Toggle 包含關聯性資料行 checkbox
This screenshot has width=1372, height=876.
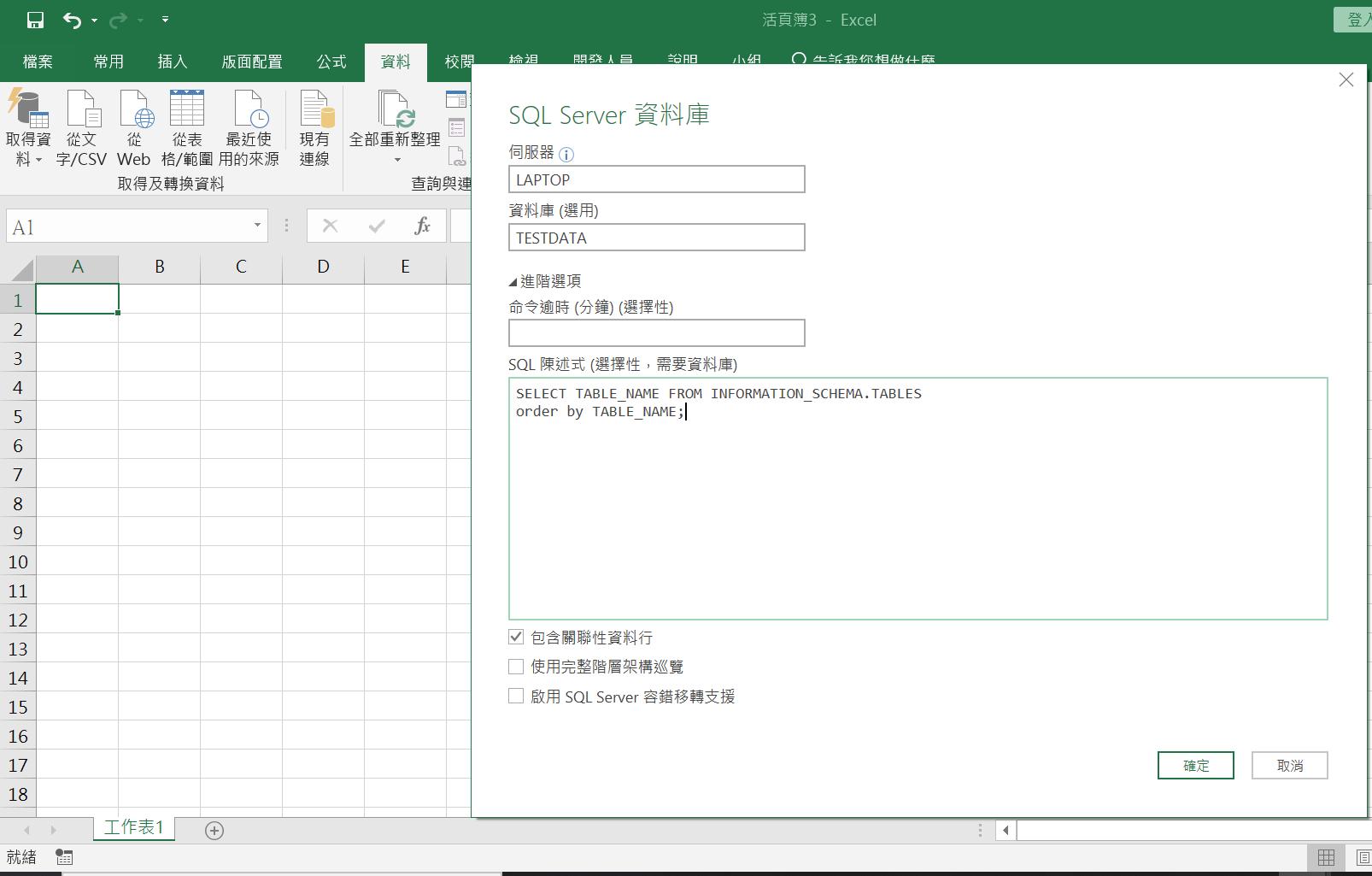[x=516, y=637]
